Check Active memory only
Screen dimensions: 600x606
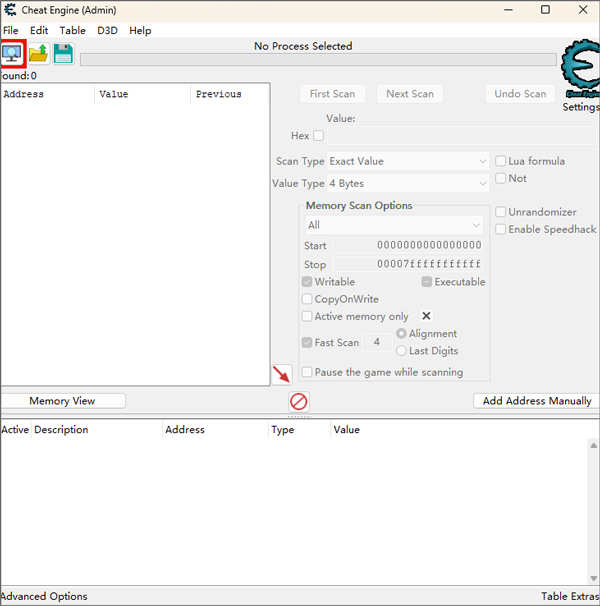(307, 316)
